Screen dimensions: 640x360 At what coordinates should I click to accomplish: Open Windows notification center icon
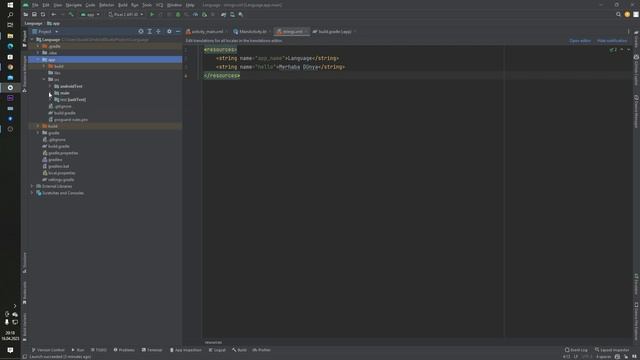pyautogui.click(x=10, y=350)
